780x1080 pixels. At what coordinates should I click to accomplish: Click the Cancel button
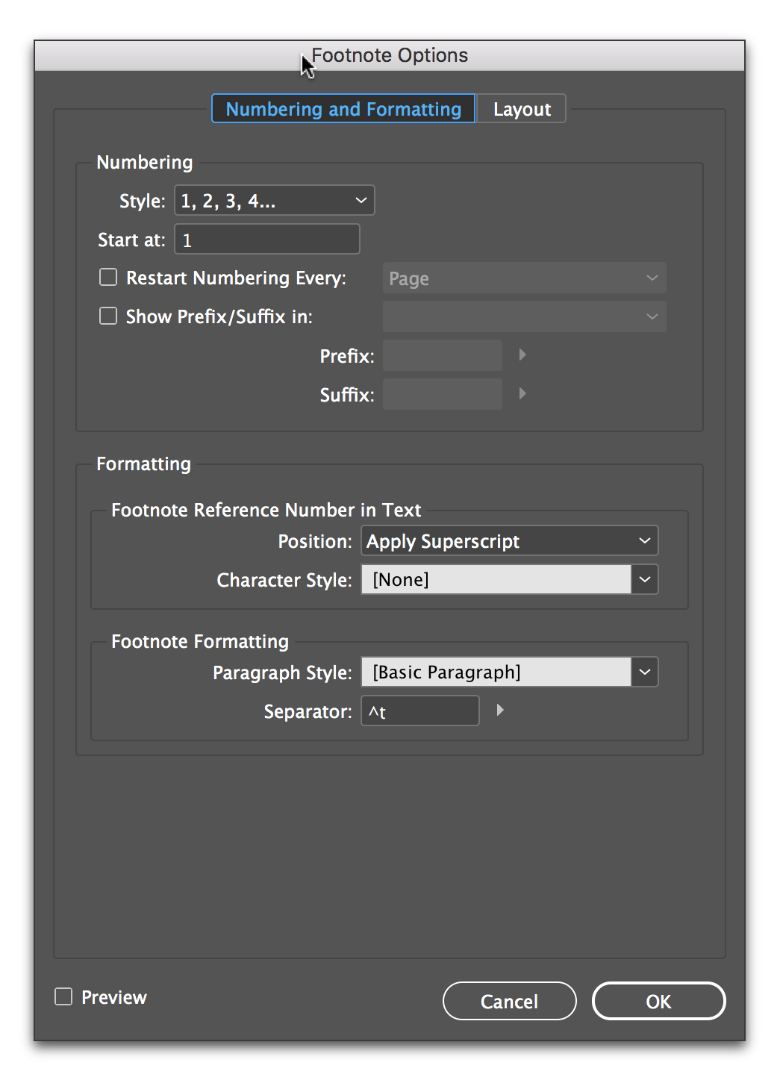509,1000
